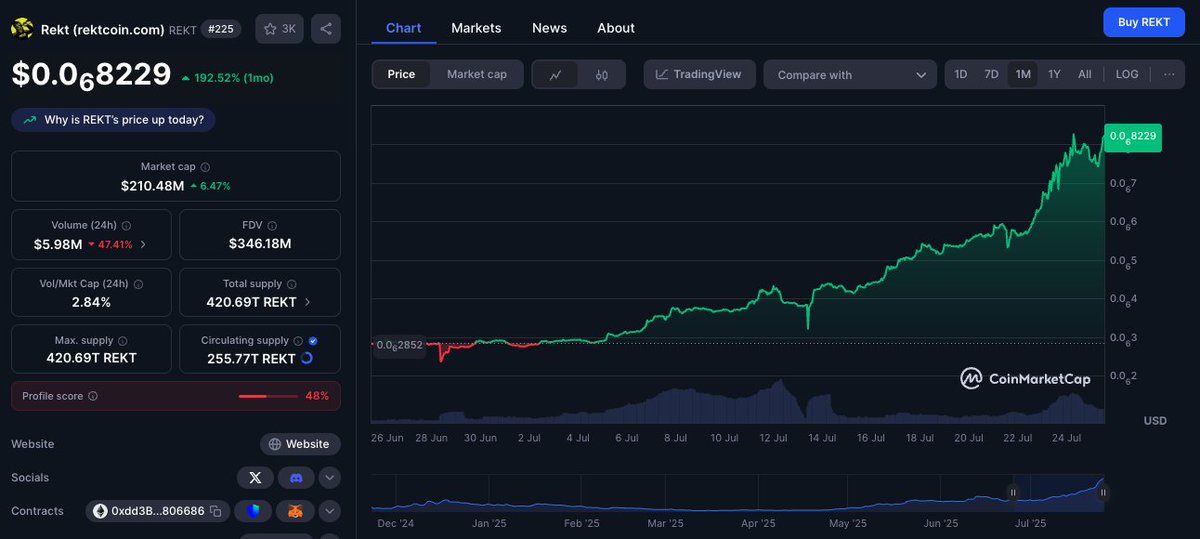Open the Chart tab
This screenshot has height=539, width=1200.
404,28
